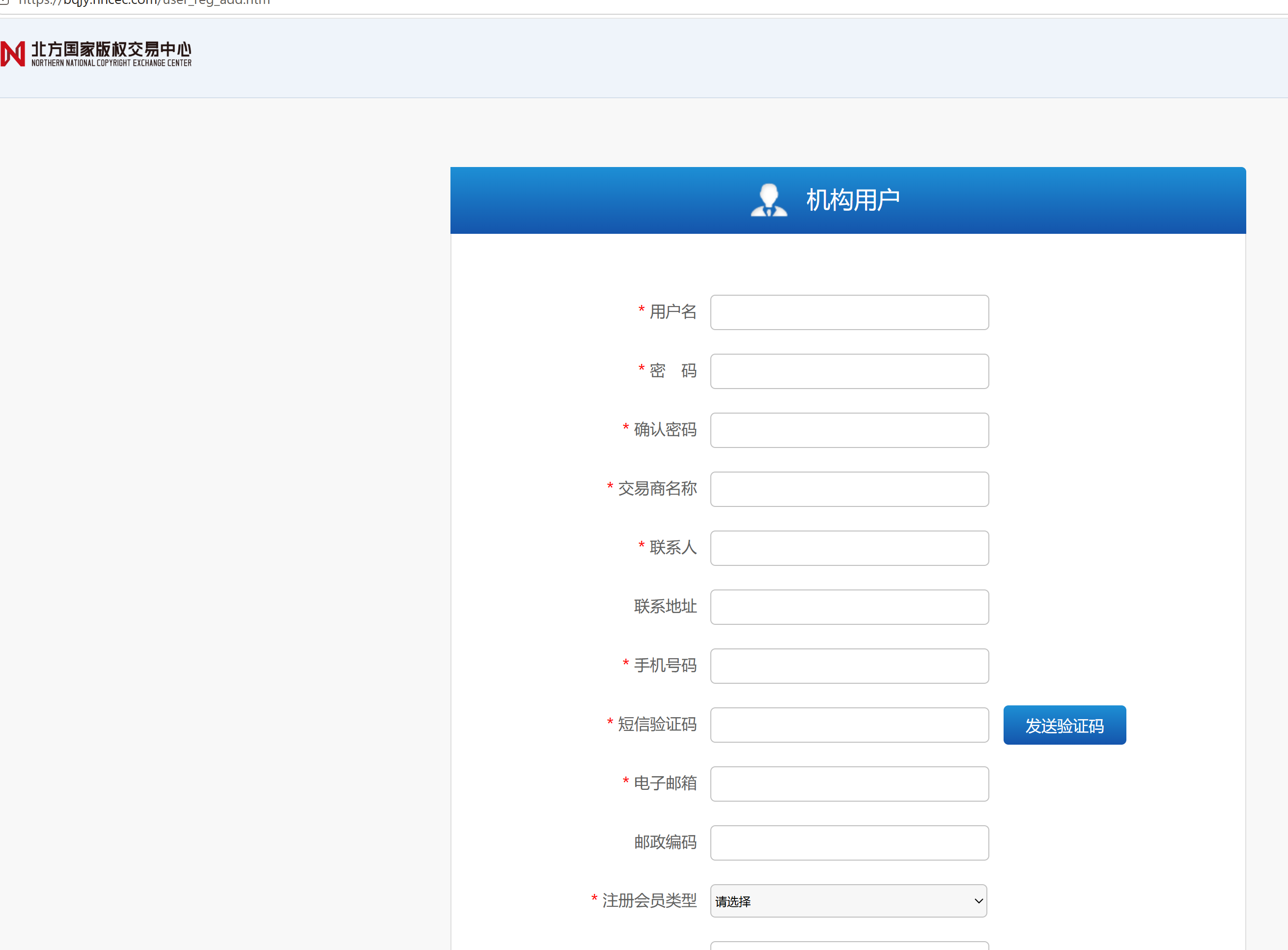This screenshot has width=1288, height=950.
Task: Click the 手机号码 label text
Action: (x=665, y=666)
